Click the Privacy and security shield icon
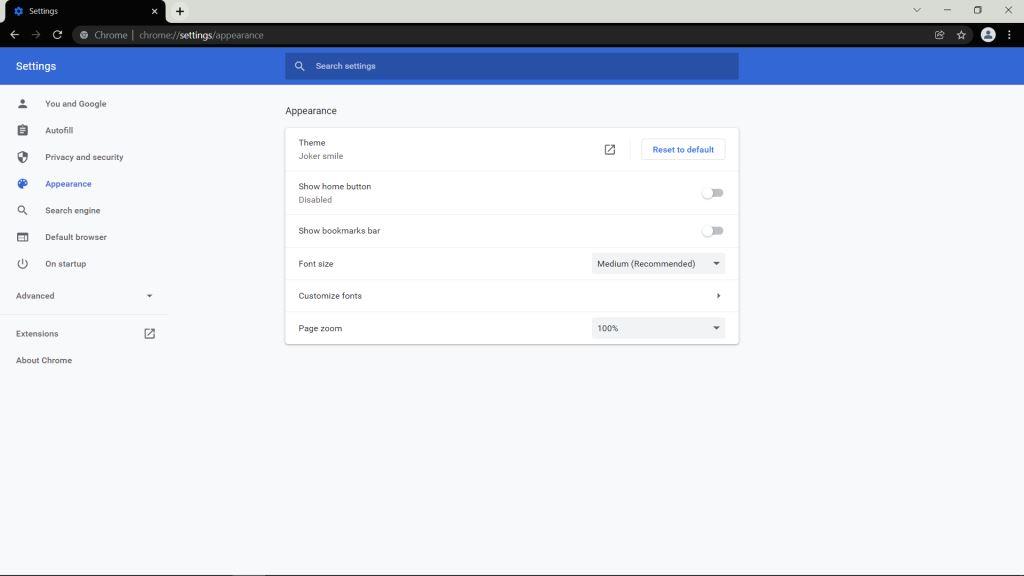 click(x=22, y=157)
